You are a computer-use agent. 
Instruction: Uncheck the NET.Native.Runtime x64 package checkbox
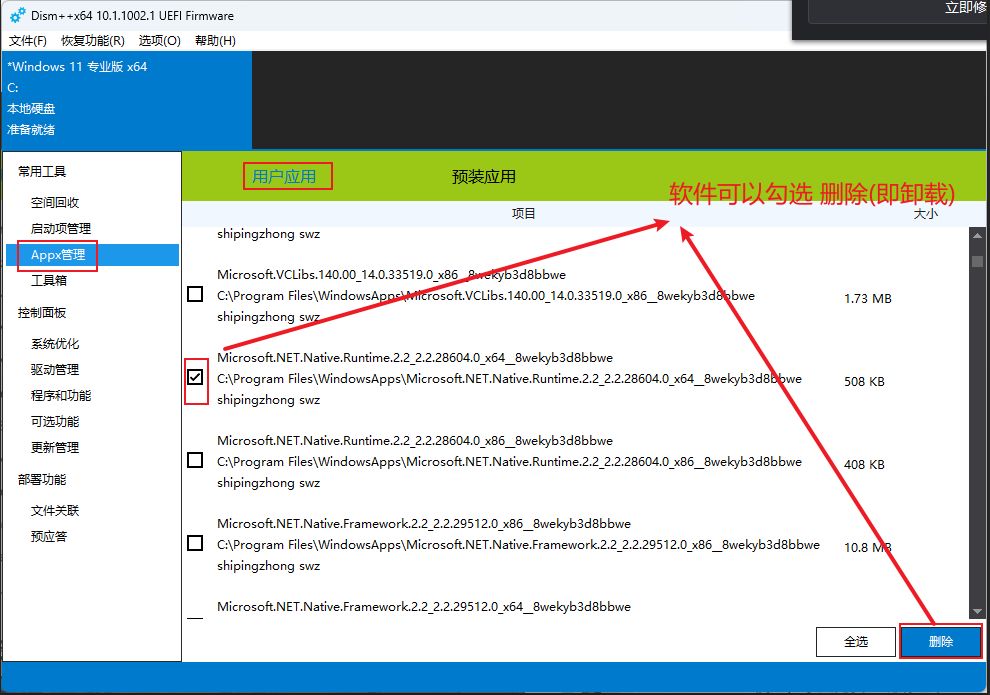point(195,377)
